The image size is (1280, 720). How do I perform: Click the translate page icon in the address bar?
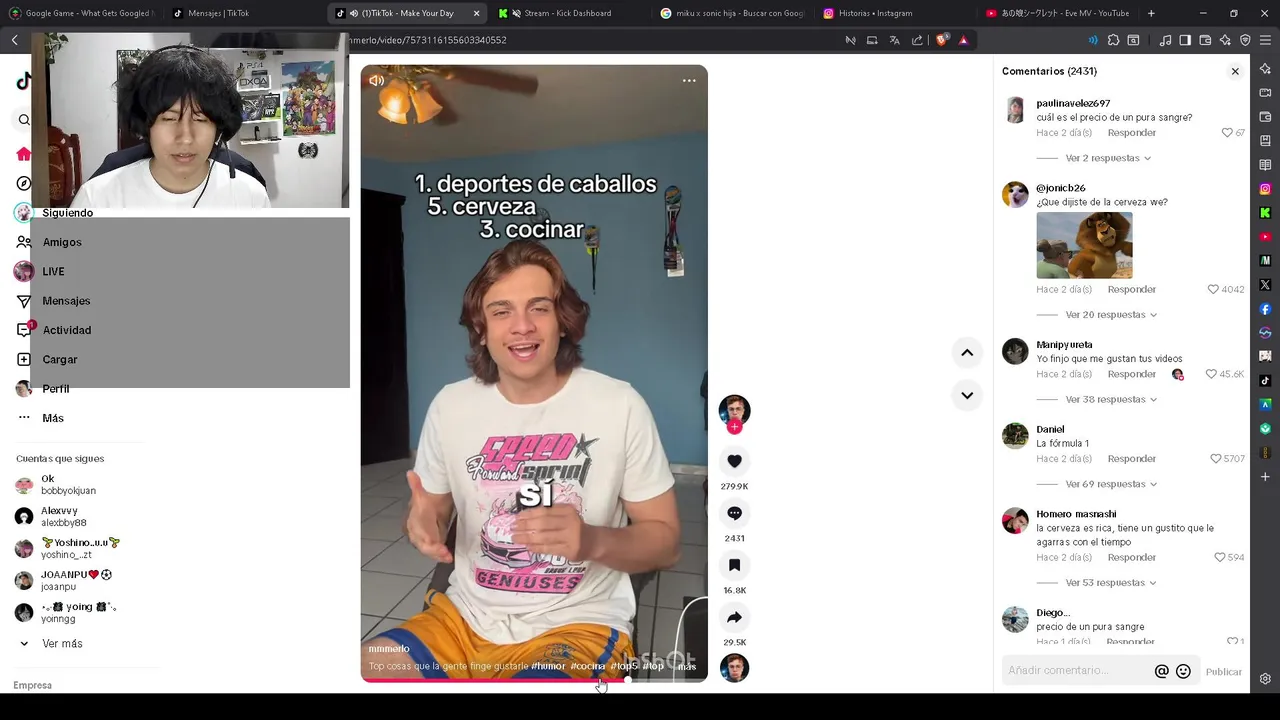(x=895, y=40)
